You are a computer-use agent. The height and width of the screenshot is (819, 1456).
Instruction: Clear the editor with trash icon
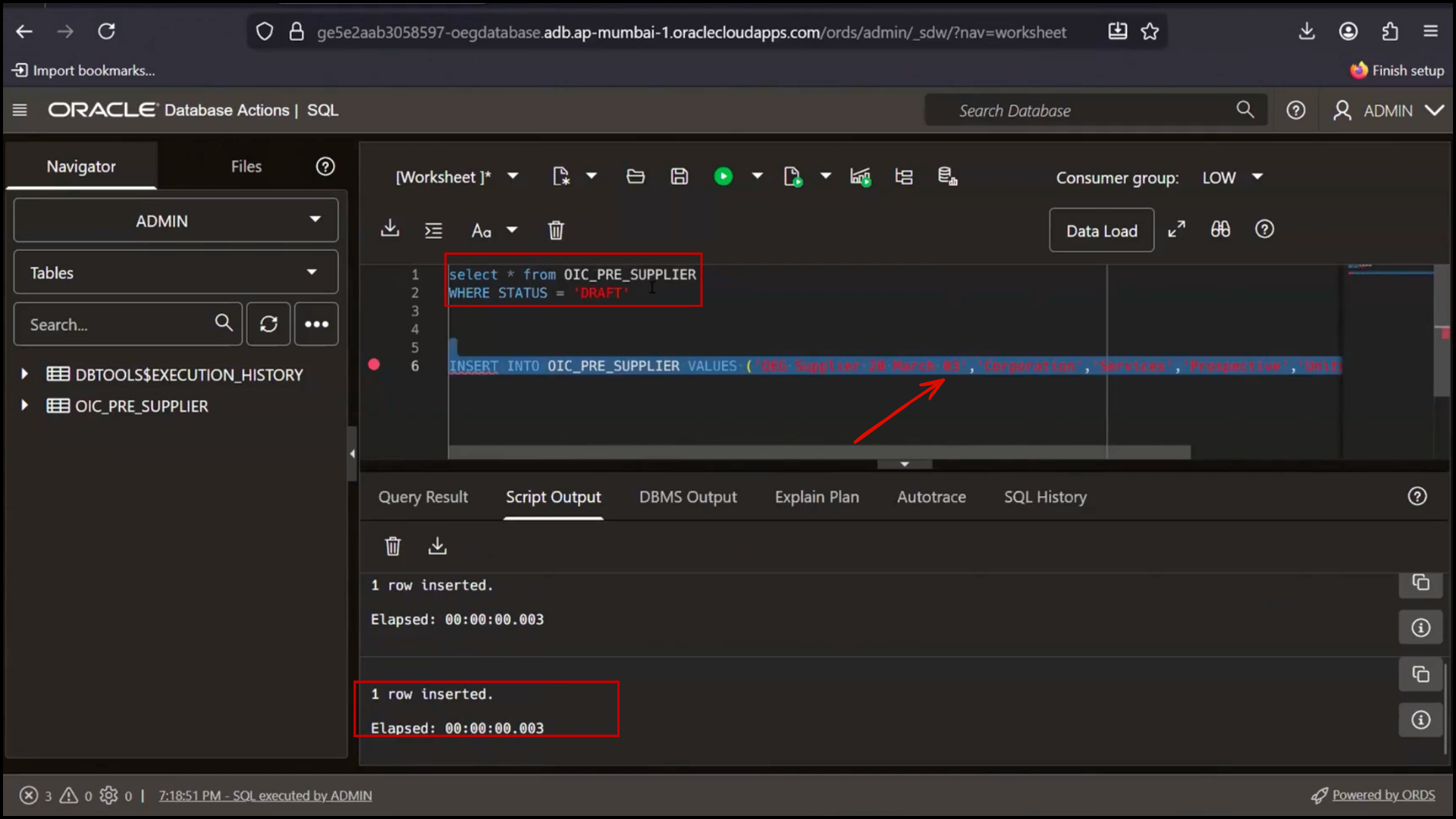click(x=556, y=230)
